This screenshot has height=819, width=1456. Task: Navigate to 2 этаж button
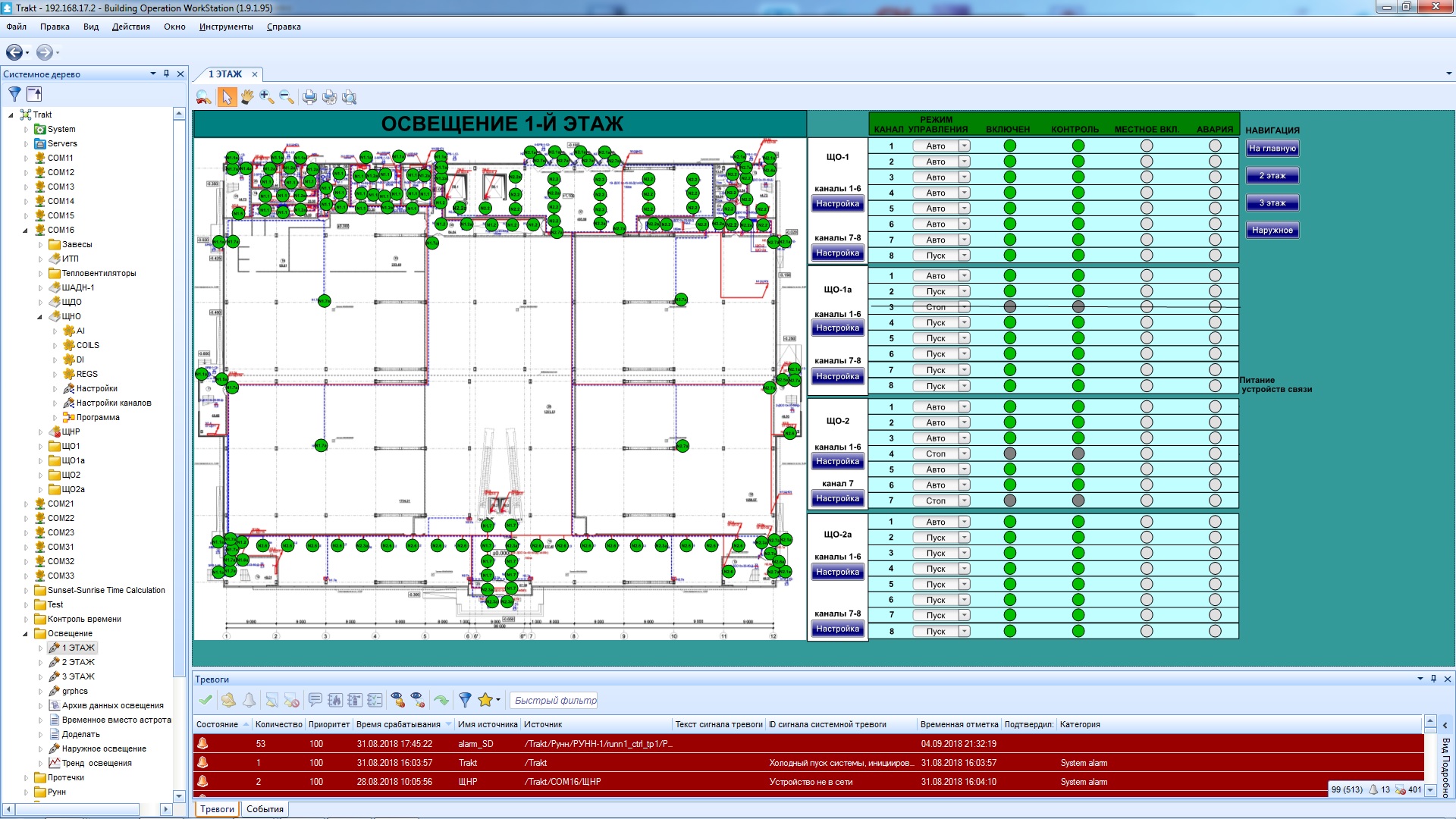point(1272,176)
